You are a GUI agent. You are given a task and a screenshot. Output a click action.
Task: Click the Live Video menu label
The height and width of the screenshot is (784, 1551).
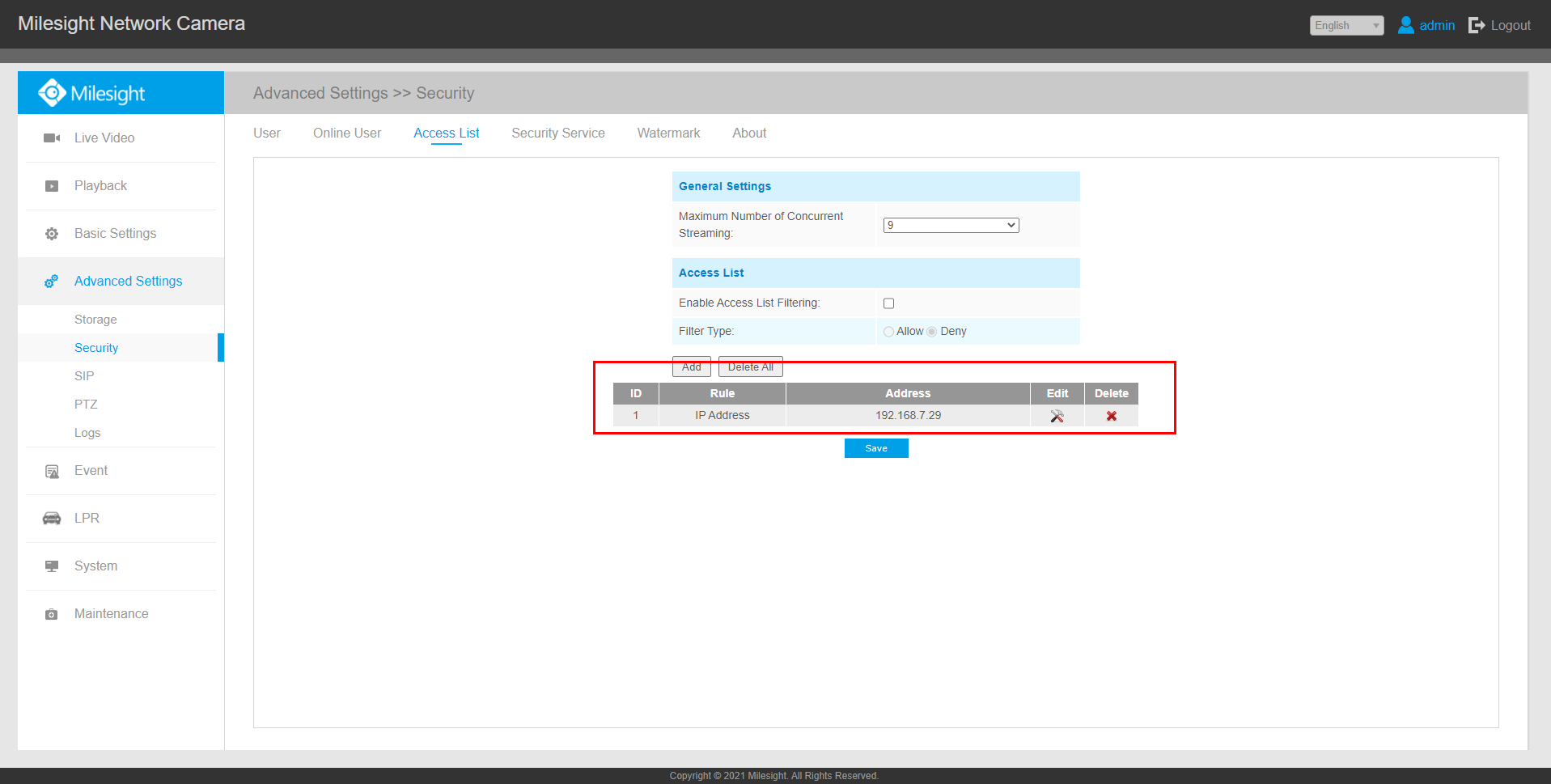(x=104, y=138)
